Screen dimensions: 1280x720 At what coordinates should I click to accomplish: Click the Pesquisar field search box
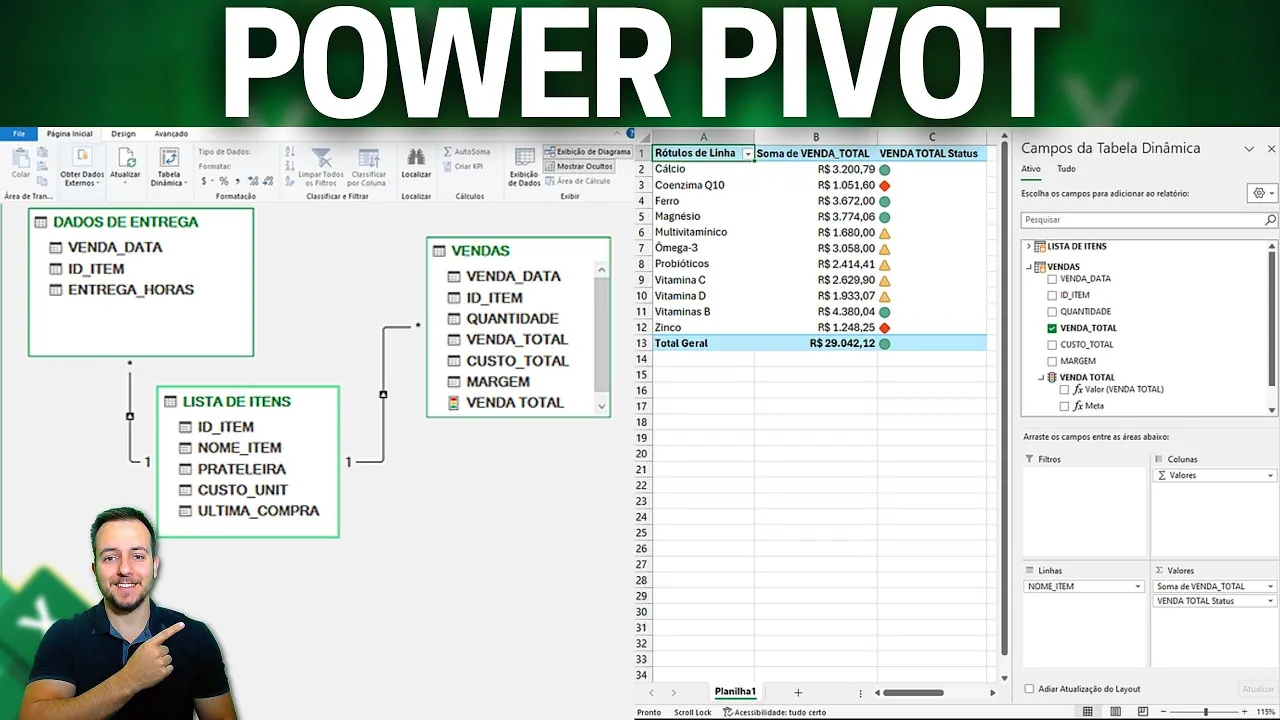click(x=1142, y=219)
